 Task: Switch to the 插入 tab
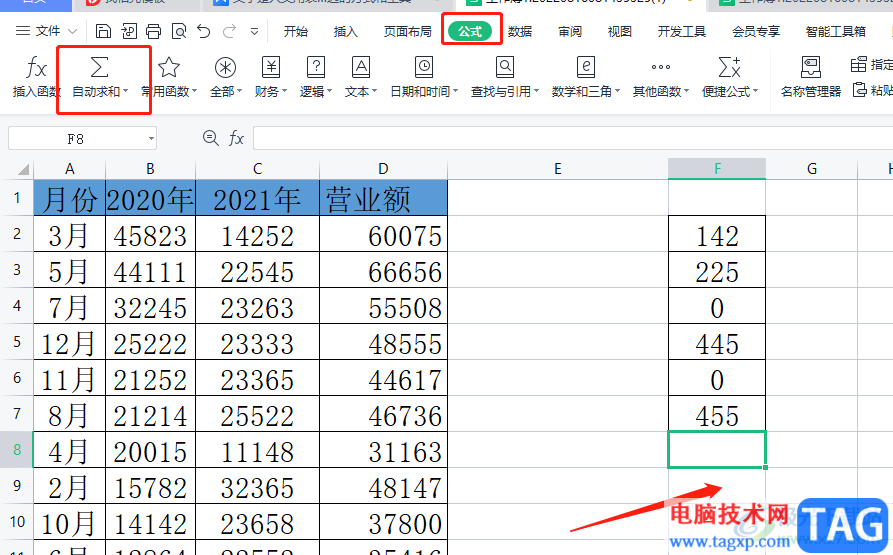[x=346, y=31]
